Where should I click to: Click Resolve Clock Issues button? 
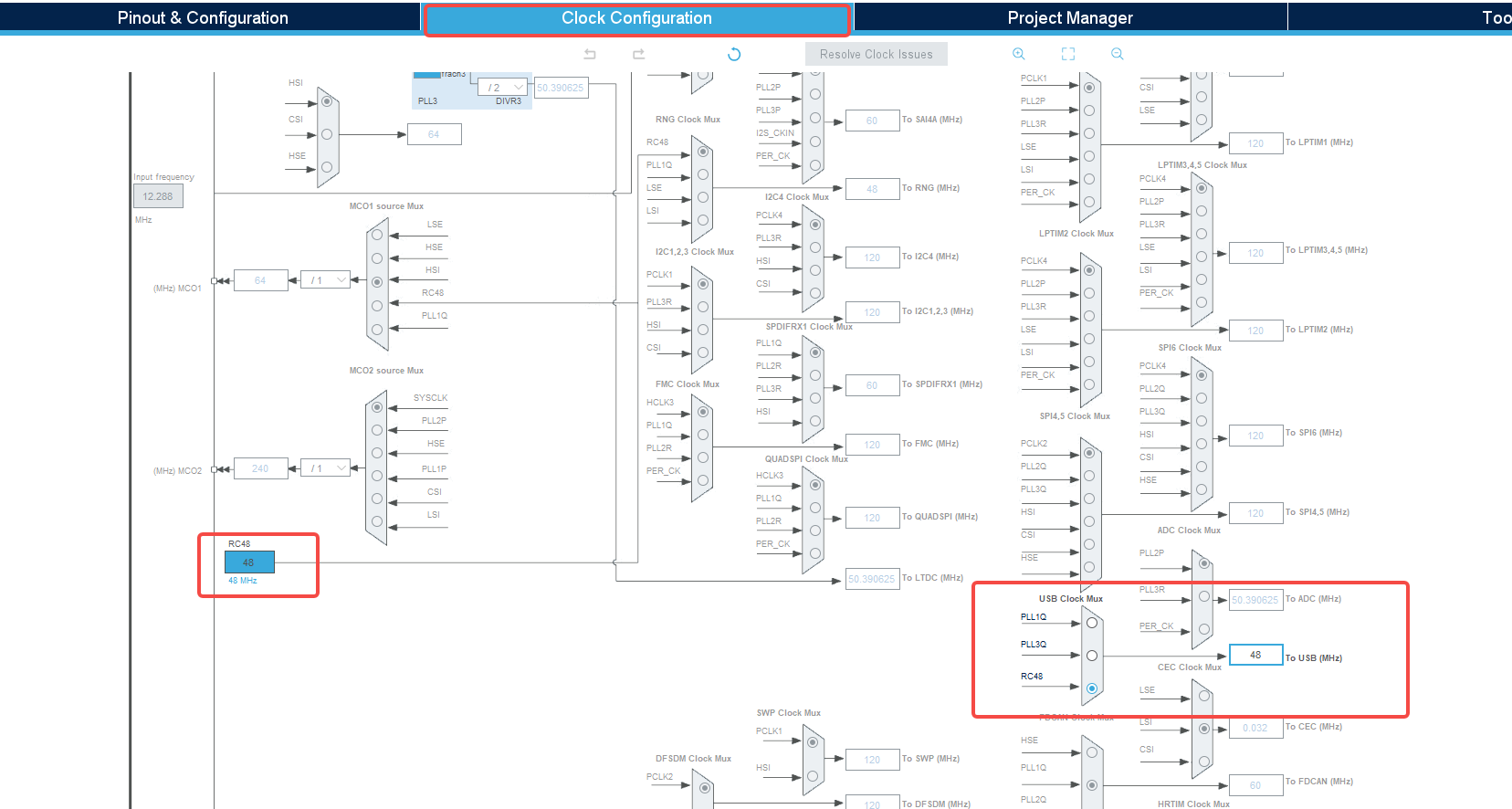tap(877, 54)
